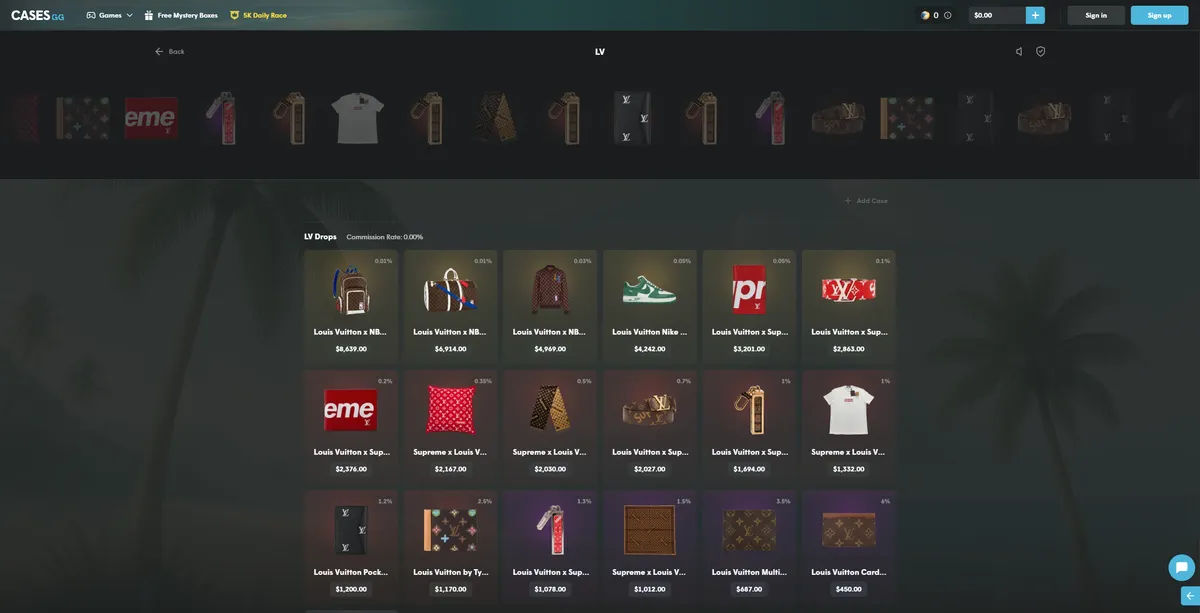Screen dimensions: 1200x613
Task: Click the white t-shirt in the spin reel
Action: pos(357,118)
